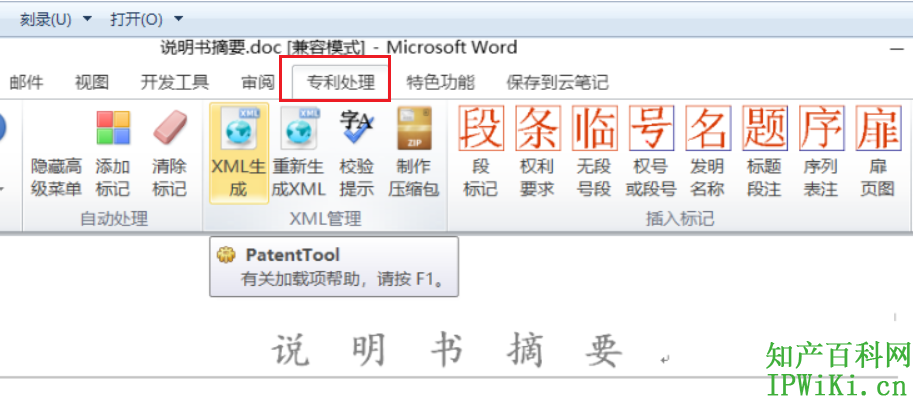Open the 保存到云笔记 tab
The image size is (913, 401).
[x=557, y=83]
